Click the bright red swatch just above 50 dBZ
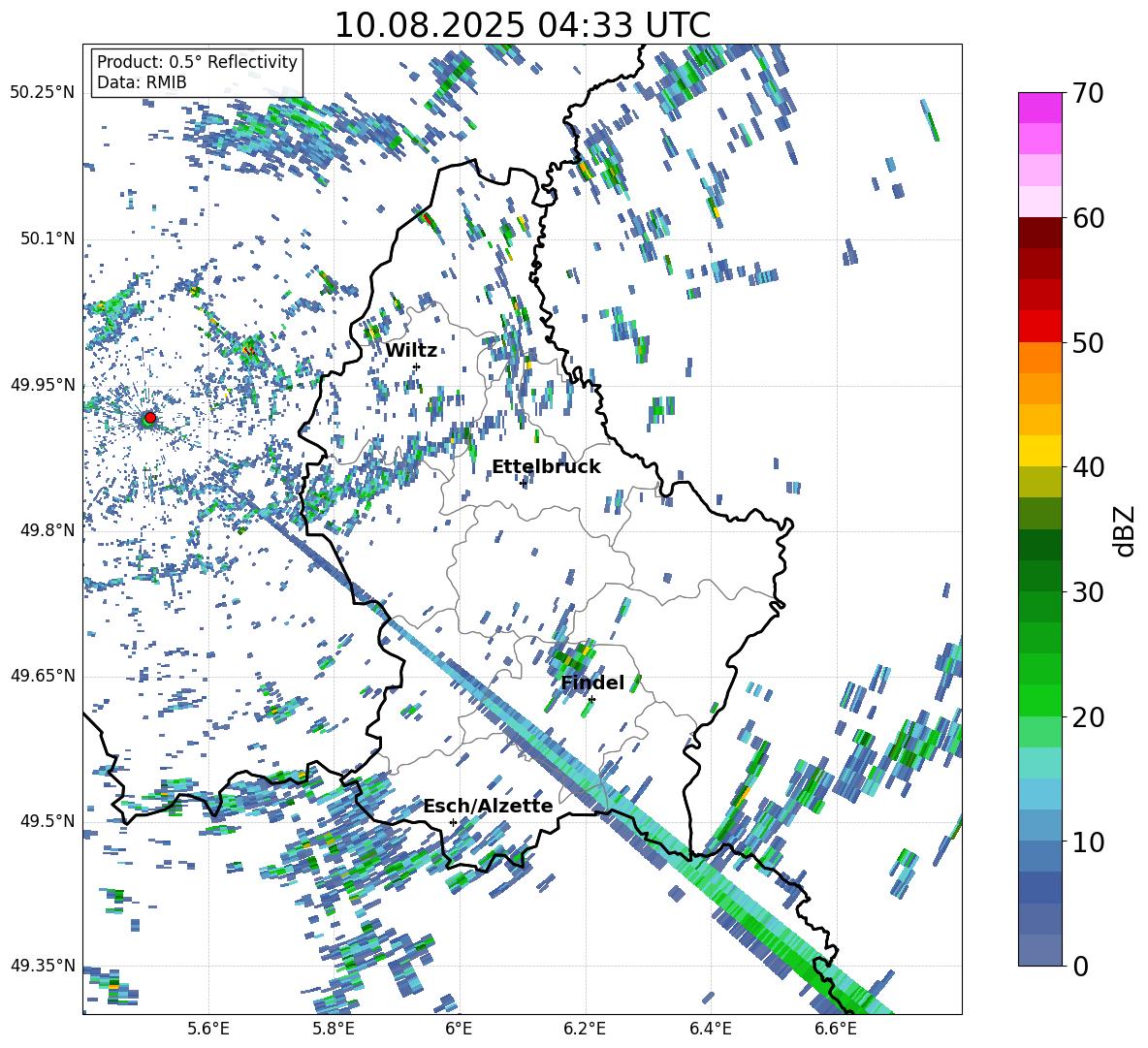 [1040, 327]
